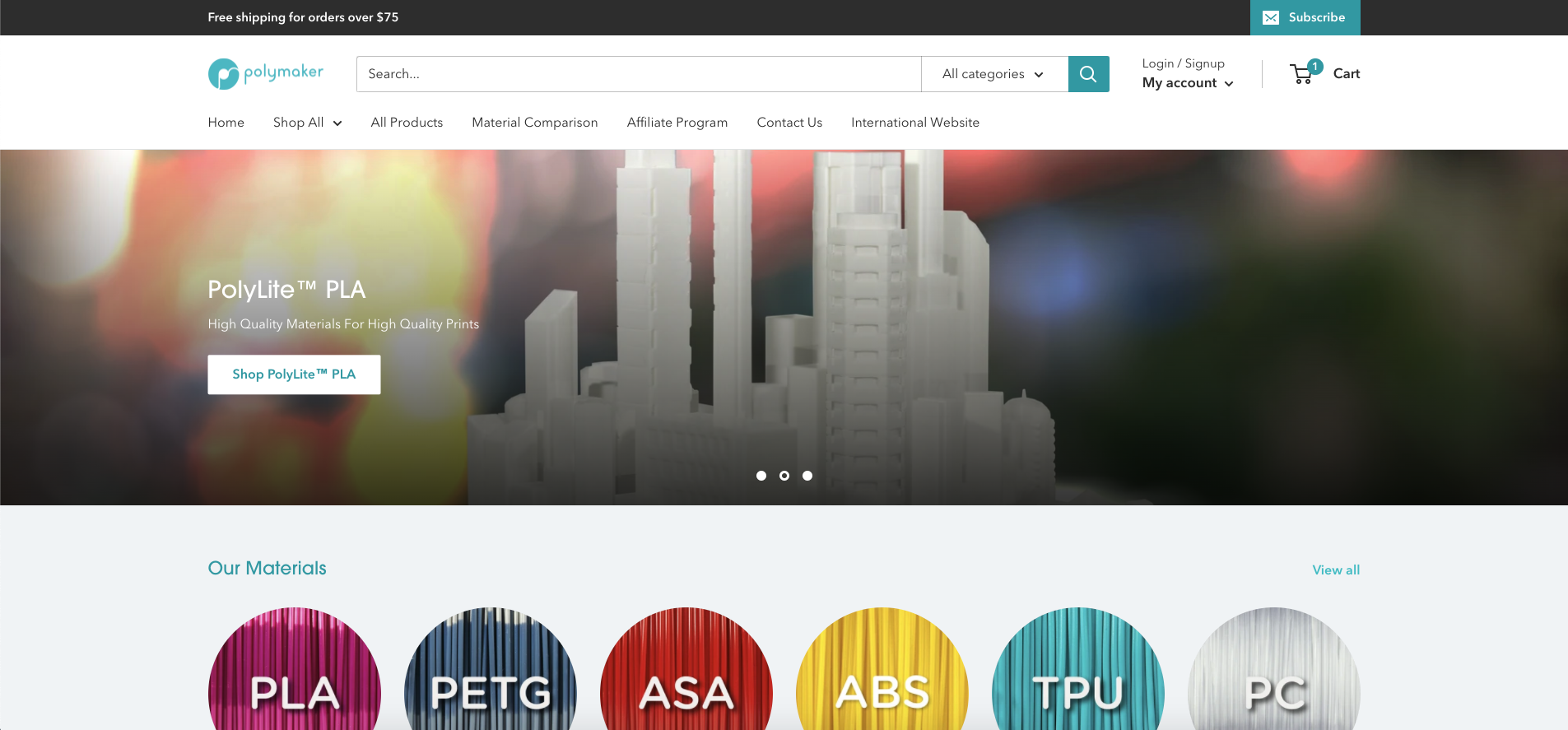Expand the My account menu
The width and height of the screenshot is (1568, 730).
pos(1188,83)
